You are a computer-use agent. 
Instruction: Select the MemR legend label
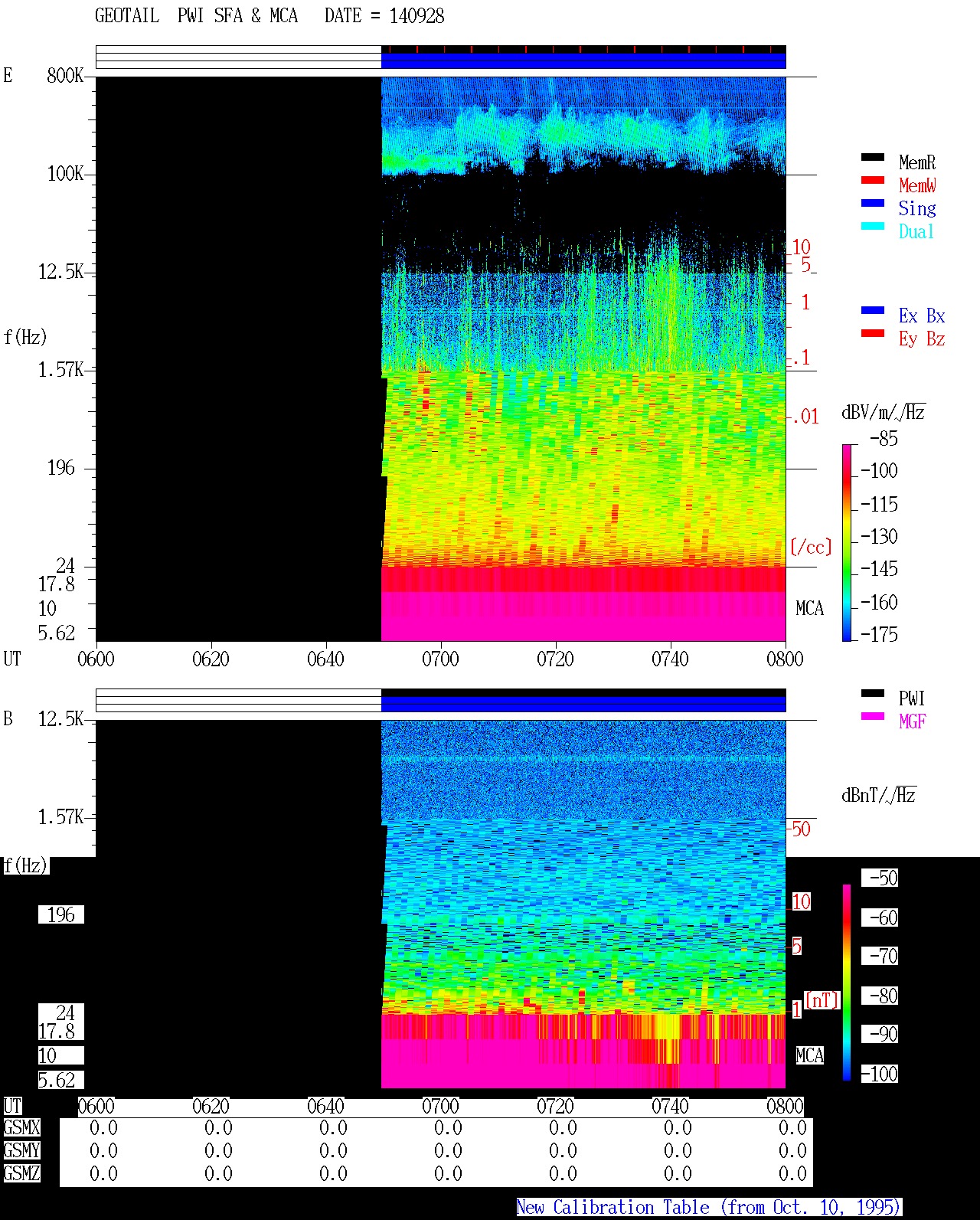point(917,162)
